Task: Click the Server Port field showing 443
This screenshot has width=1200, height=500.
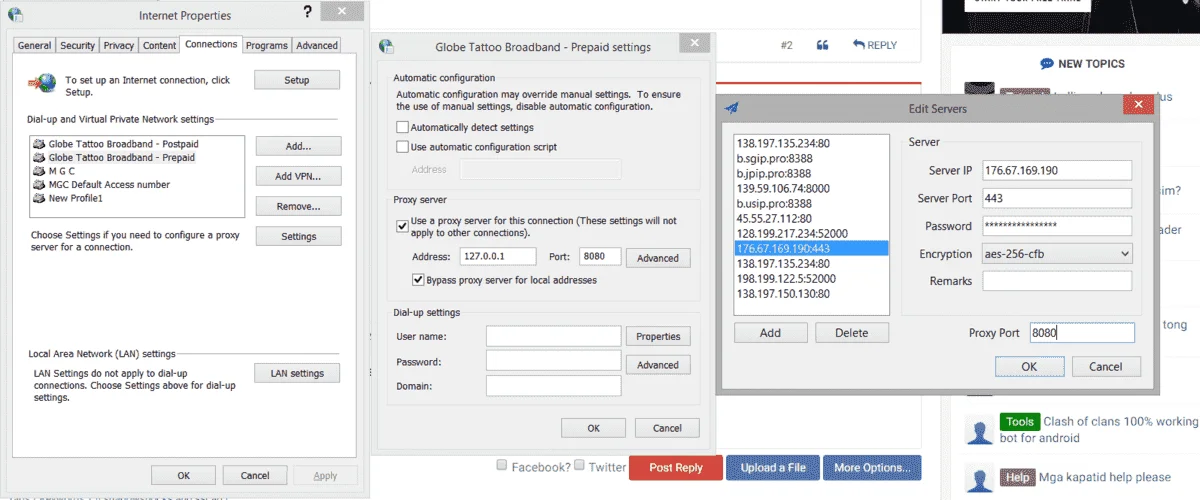Action: tap(1056, 198)
